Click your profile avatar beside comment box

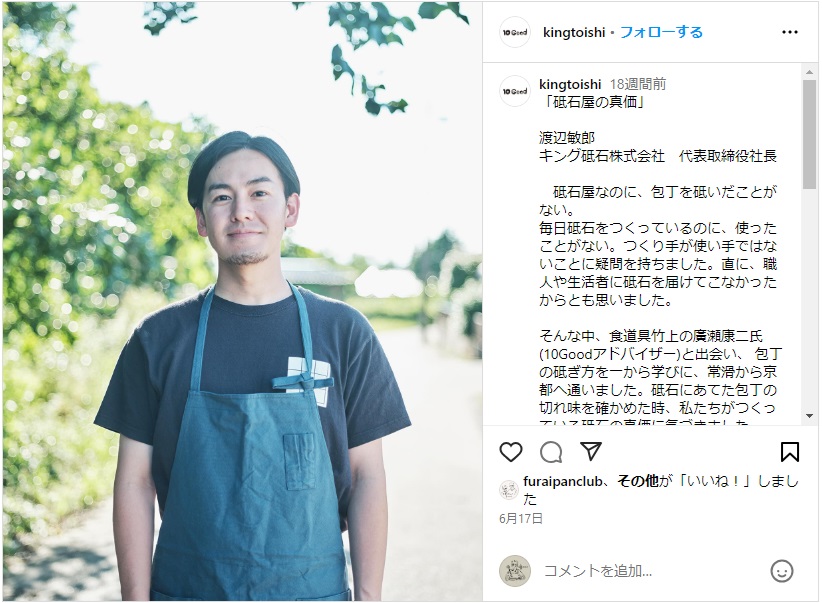tap(515, 570)
